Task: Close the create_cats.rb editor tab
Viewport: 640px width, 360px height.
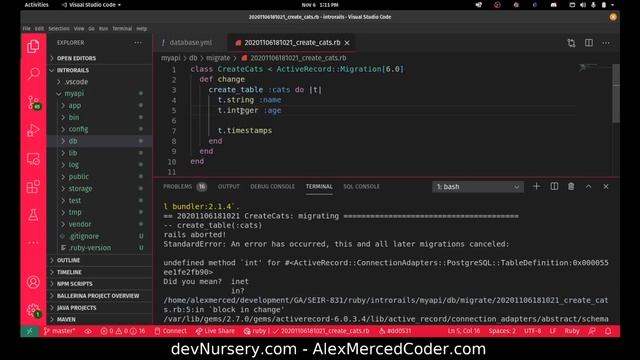Action: (x=347, y=43)
